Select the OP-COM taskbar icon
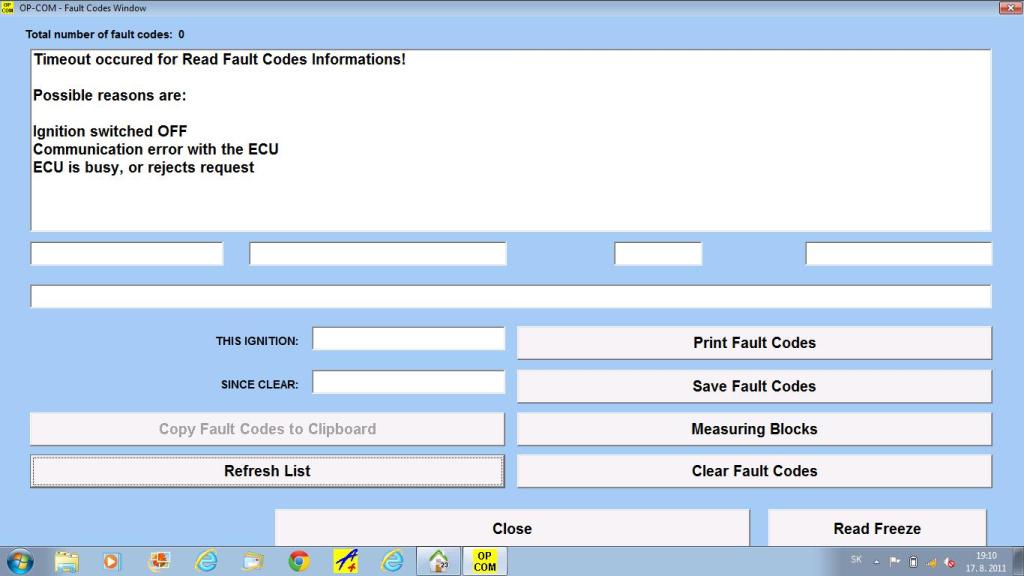Image resolution: width=1024 pixels, height=576 pixels. point(484,561)
